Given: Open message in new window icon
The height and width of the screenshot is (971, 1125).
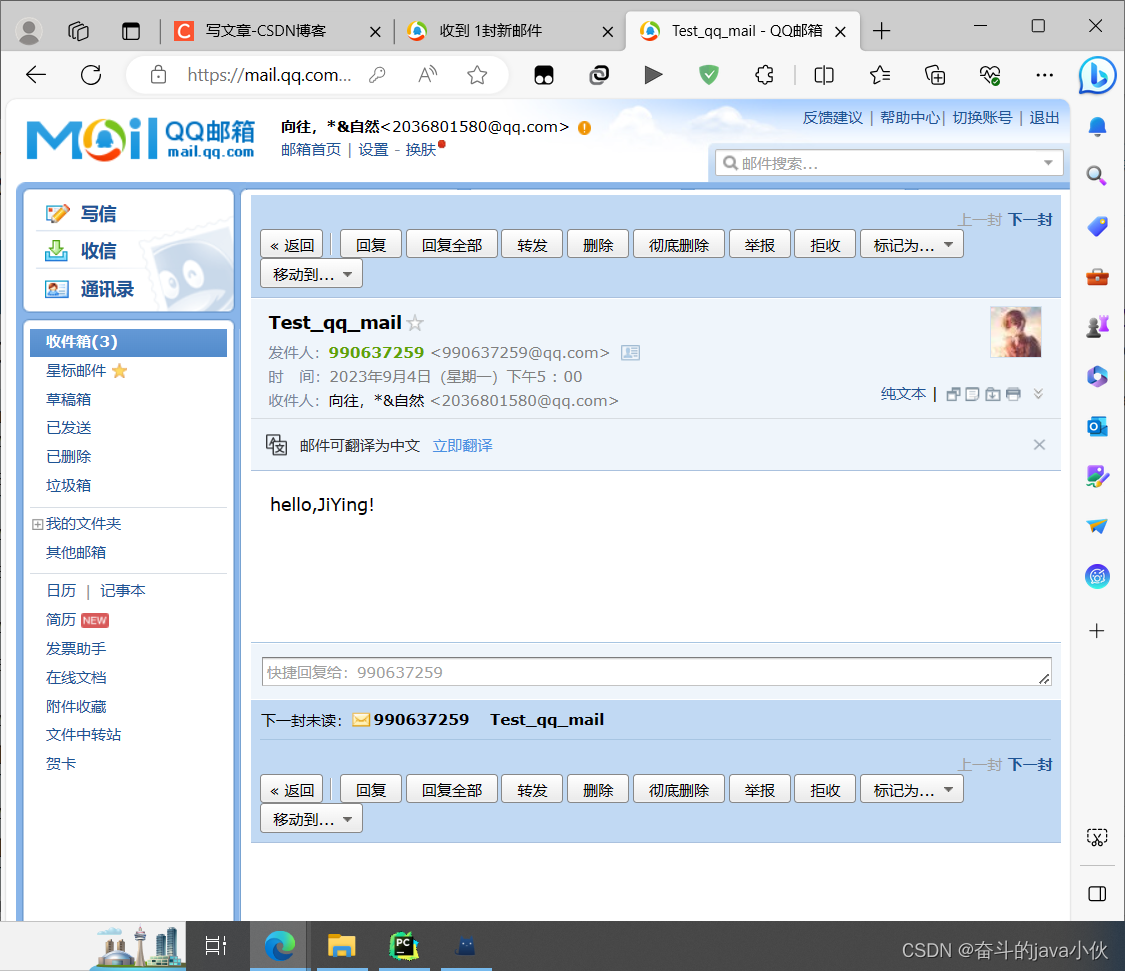Looking at the screenshot, I should click(x=953, y=394).
